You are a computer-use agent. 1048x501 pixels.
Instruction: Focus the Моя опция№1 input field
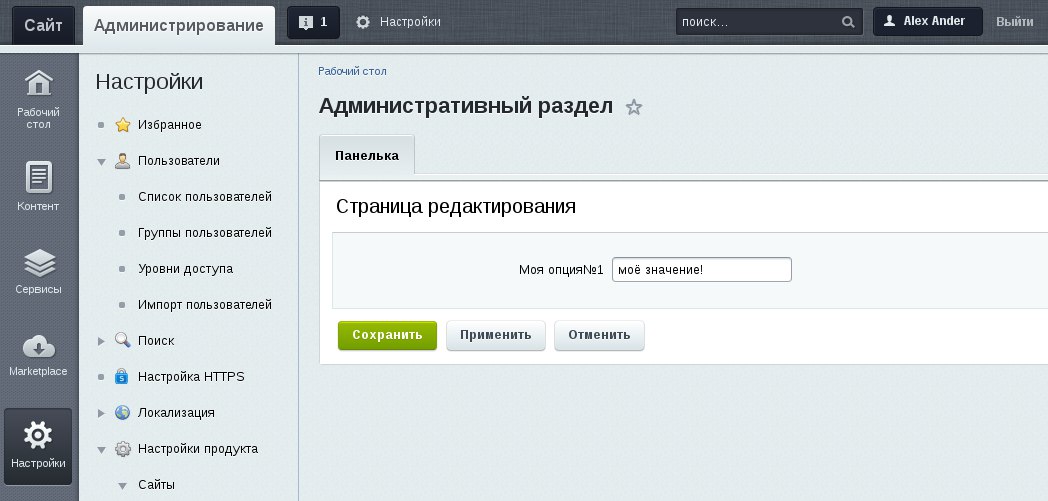click(x=702, y=270)
